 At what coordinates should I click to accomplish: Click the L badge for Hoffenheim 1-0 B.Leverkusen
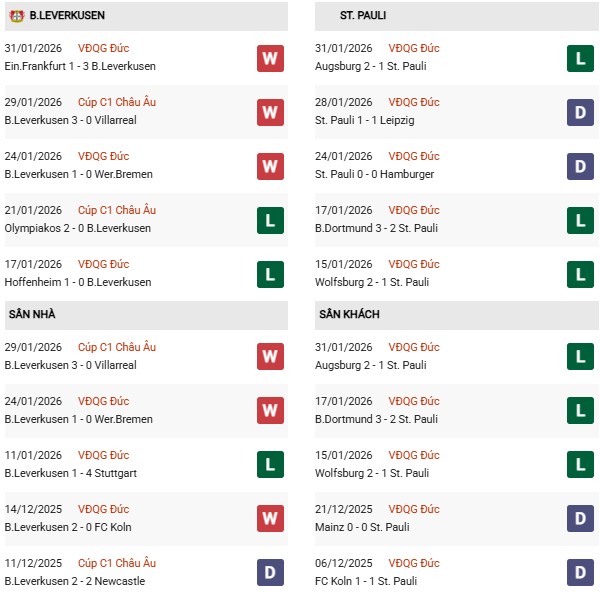point(269,274)
